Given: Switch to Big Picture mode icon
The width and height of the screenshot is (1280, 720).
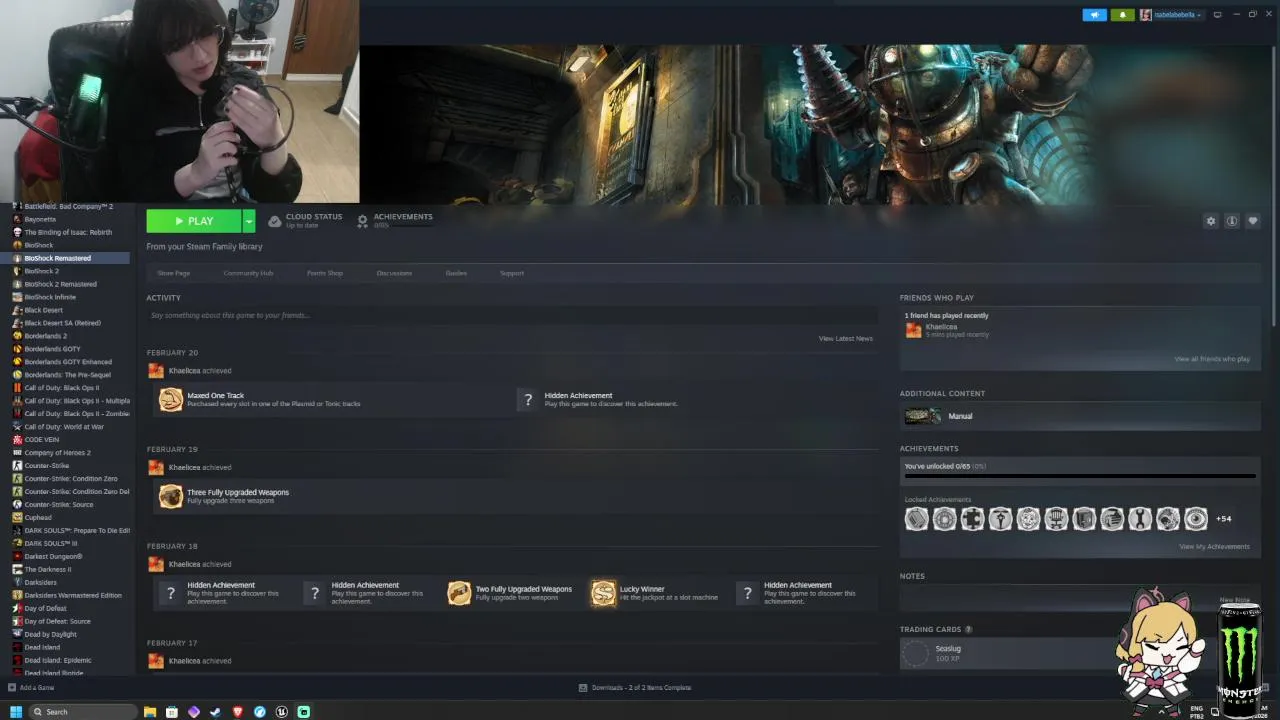Looking at the screenshot, I should pyautogui.click(x=1217, y=15).
